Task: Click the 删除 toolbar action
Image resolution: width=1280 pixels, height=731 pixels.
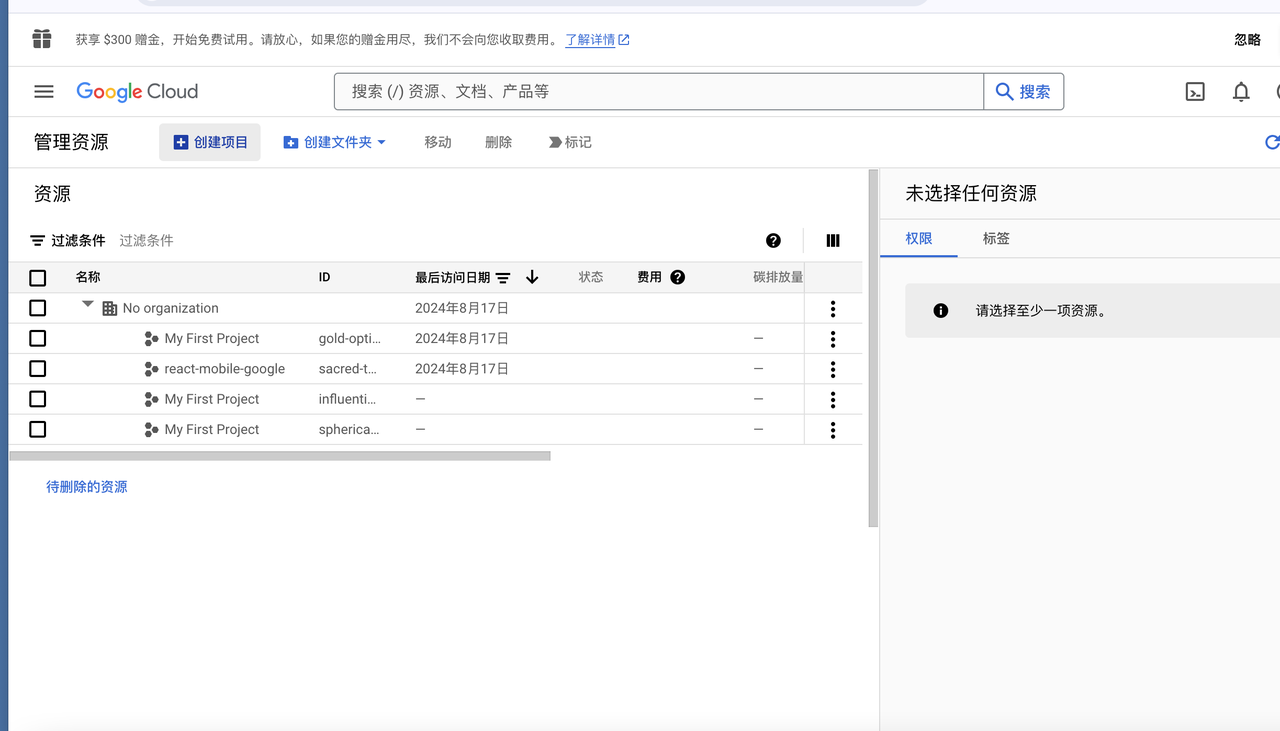Action: [x=499, y=142]
